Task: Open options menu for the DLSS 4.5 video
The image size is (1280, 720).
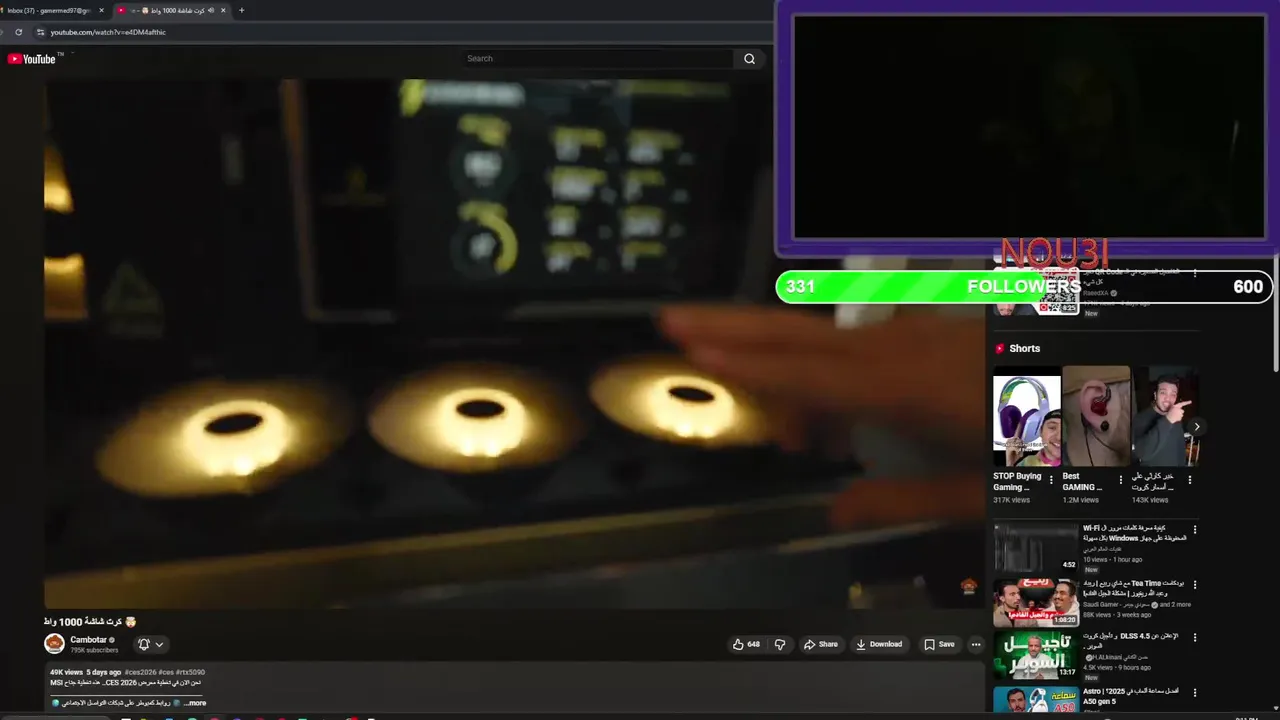Action: point(1194,637)
